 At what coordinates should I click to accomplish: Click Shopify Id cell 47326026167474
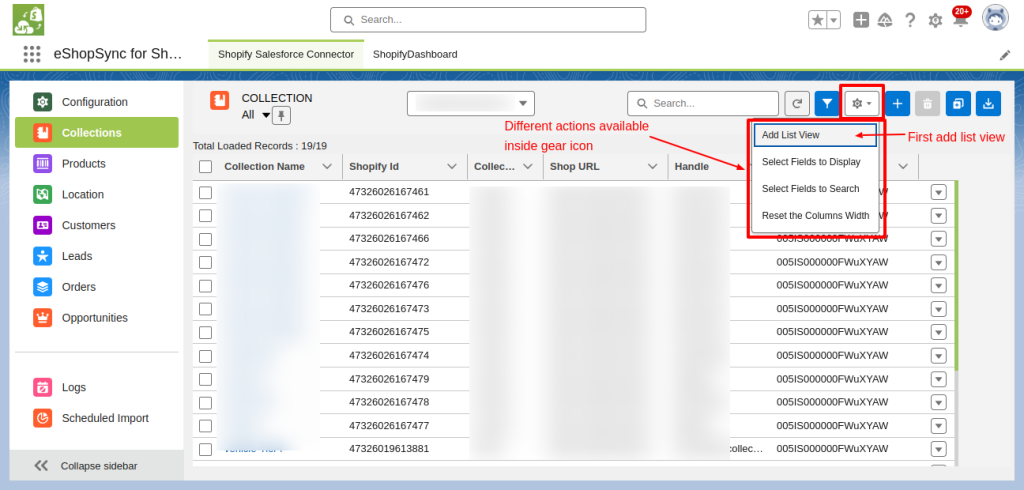389,355
